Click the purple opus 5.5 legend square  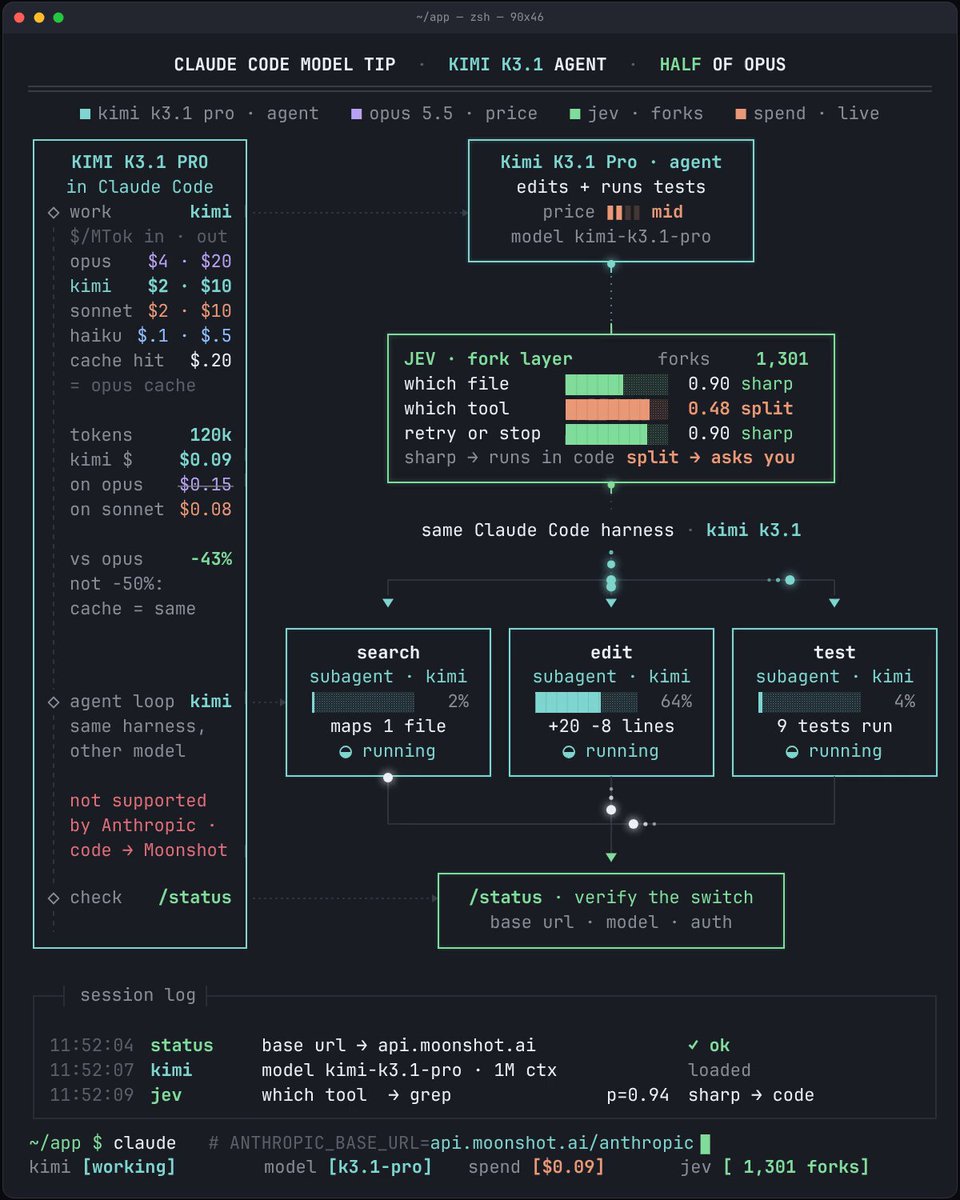tap(355, 114)
